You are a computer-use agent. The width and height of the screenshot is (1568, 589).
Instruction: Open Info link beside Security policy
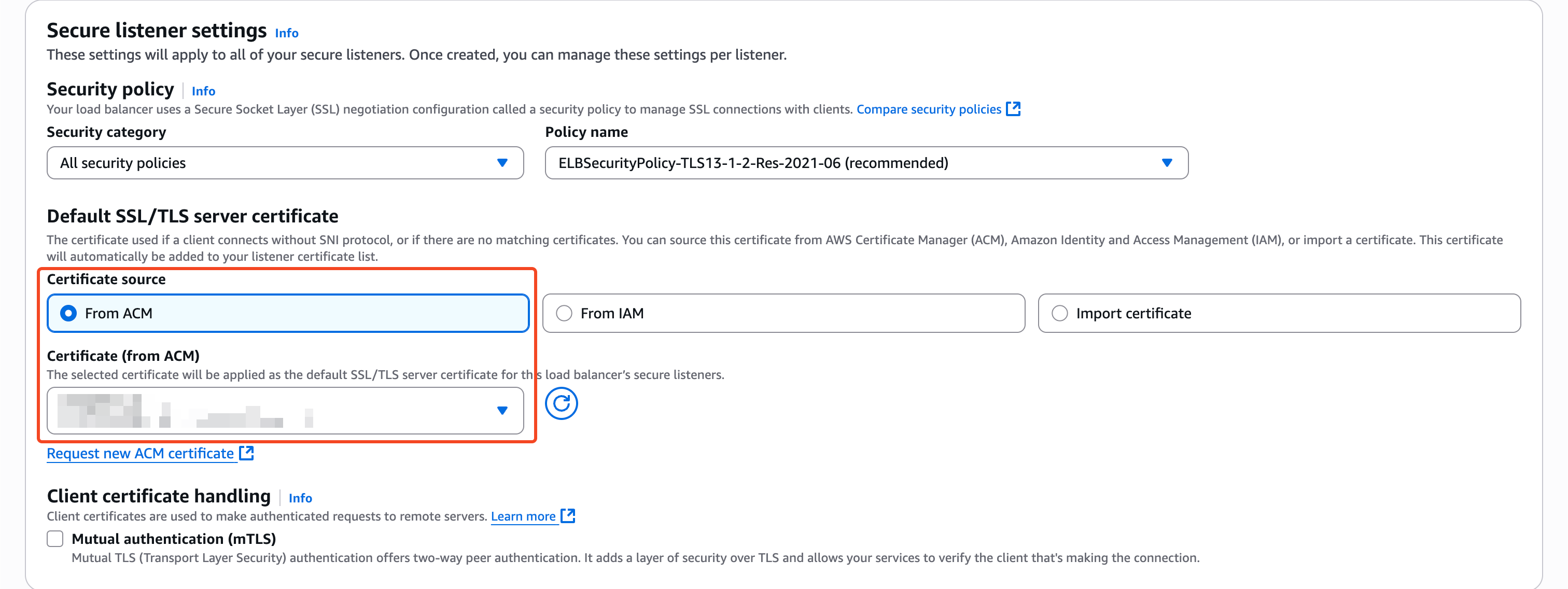[203, 91]
